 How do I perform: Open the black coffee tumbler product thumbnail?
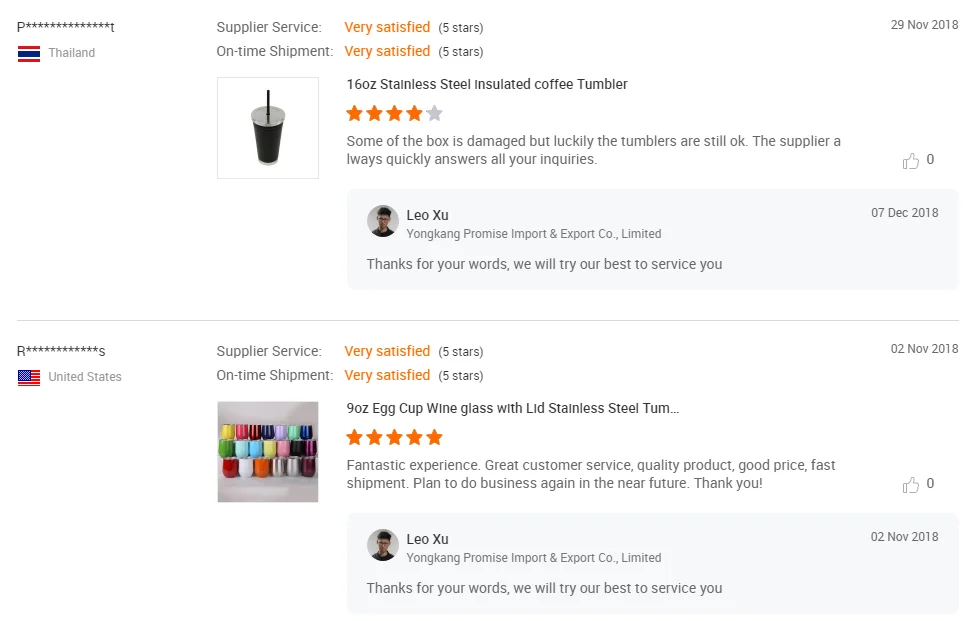click(268, 128)
